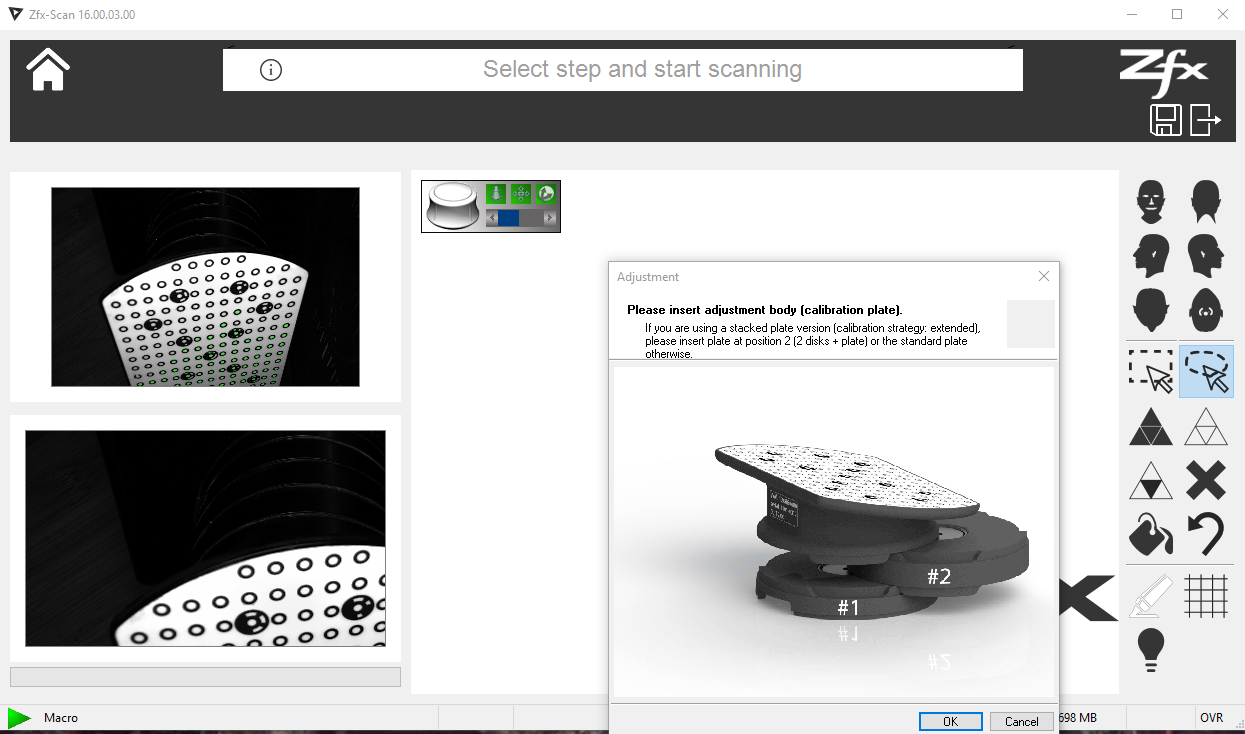Click the undo curved arrow icon

(x=1206, y=534)
